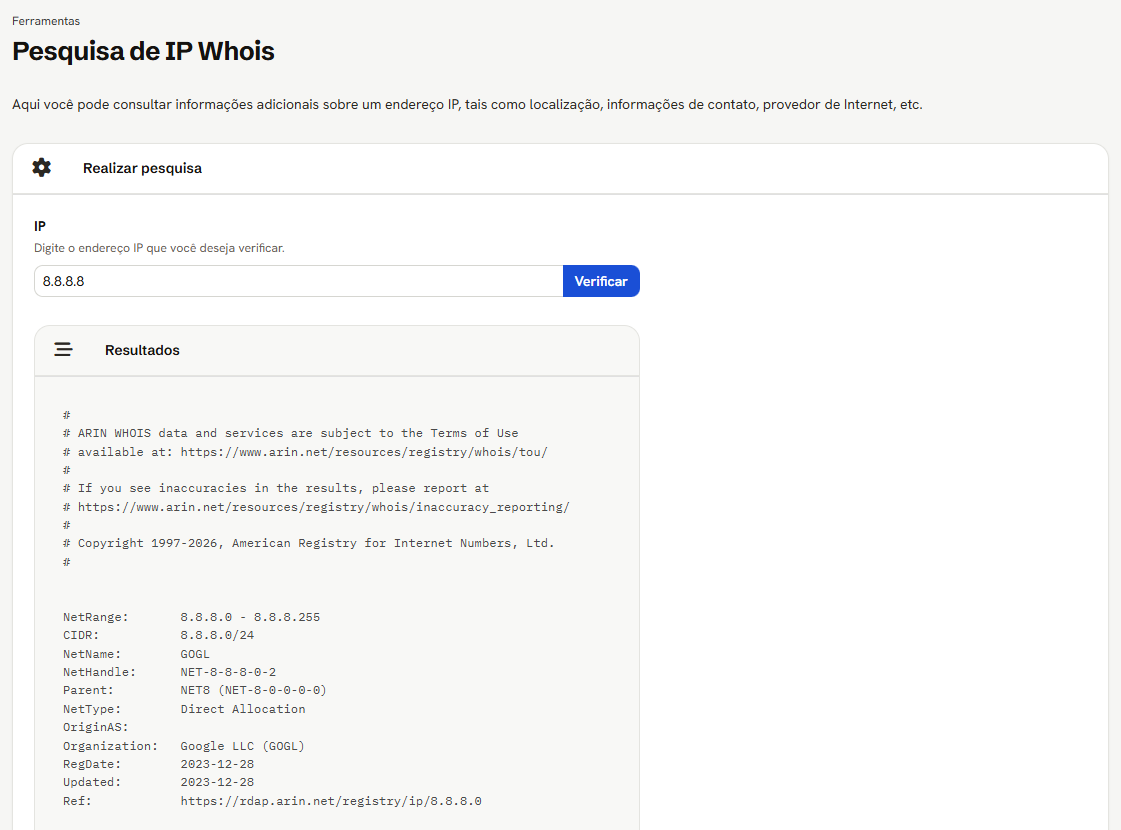Screen dimensions: 1121x830
Task: Click the gear icon beside Realizar pesquisa
Action: pos(41,167)
